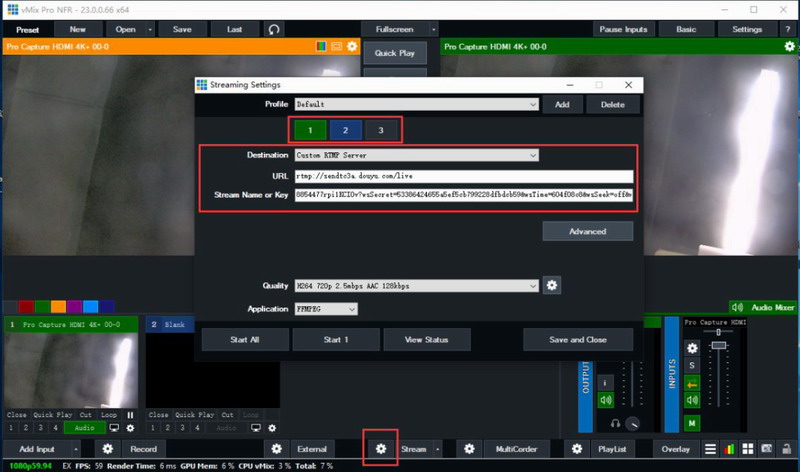Click the Record settings gear icon
800x472 pixels.
click(x=108, y=450)
